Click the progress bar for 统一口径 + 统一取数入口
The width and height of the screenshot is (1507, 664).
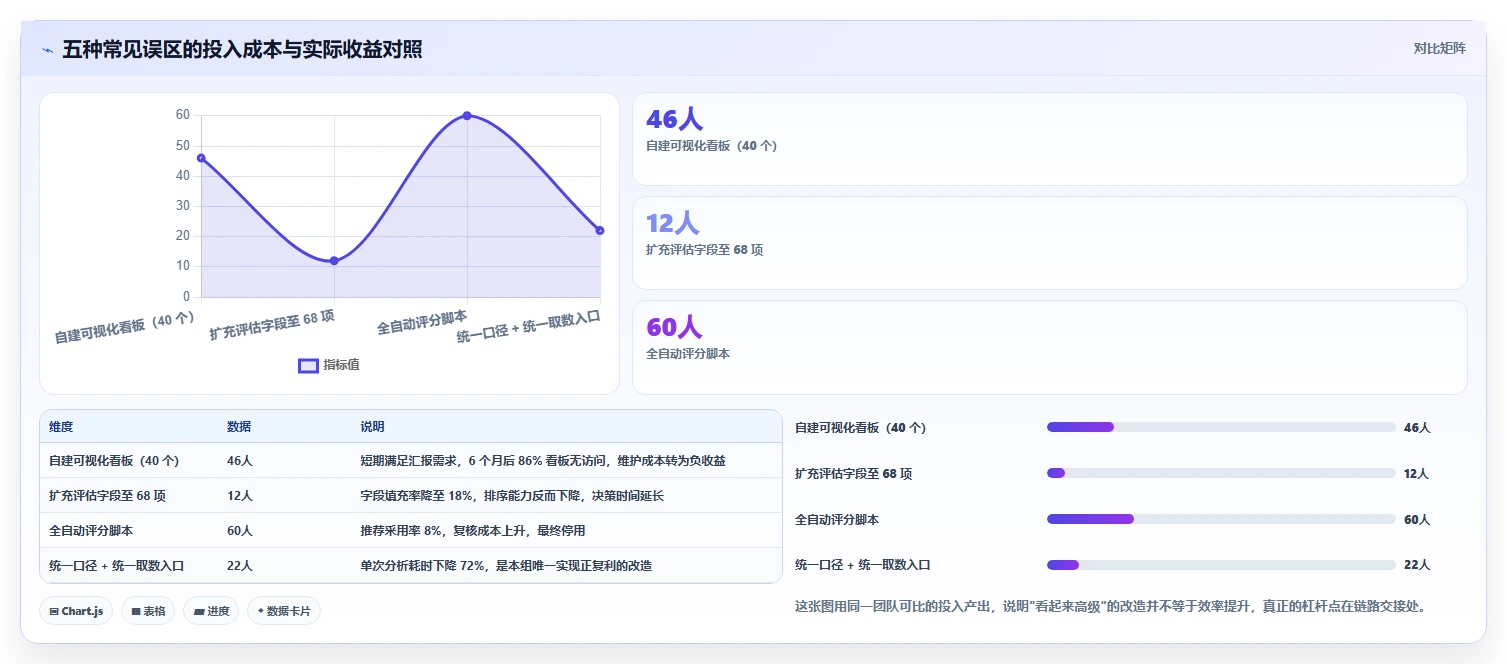point(1221,565)
